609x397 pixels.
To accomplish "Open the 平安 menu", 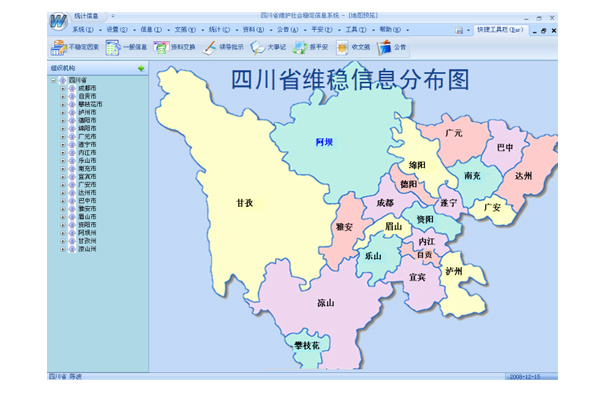I will tap(322, 30).
